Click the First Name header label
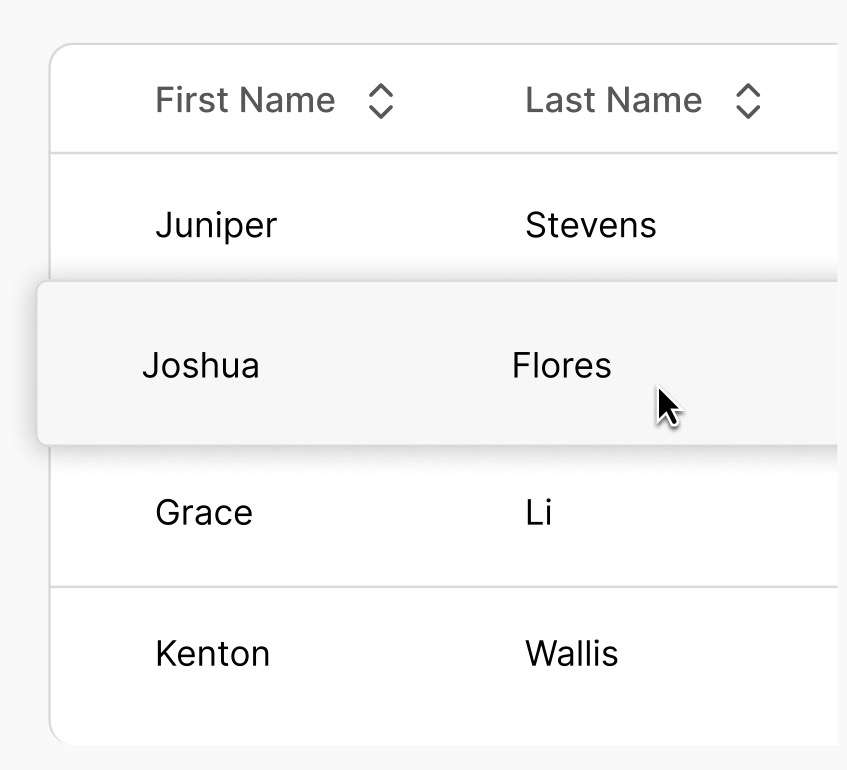 click(x=245, y=100)
